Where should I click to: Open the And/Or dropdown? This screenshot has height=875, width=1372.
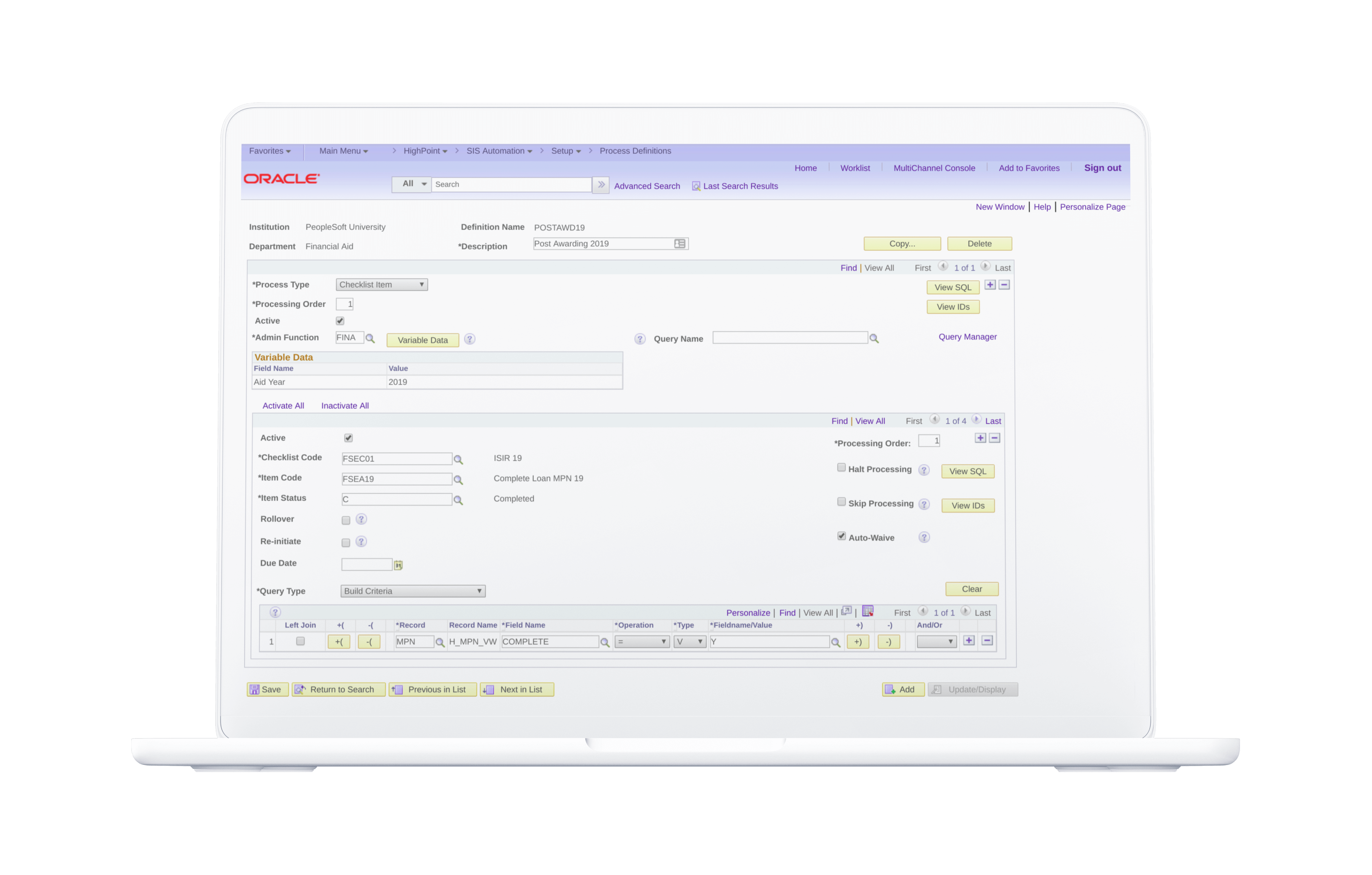[x=936, y=642]
